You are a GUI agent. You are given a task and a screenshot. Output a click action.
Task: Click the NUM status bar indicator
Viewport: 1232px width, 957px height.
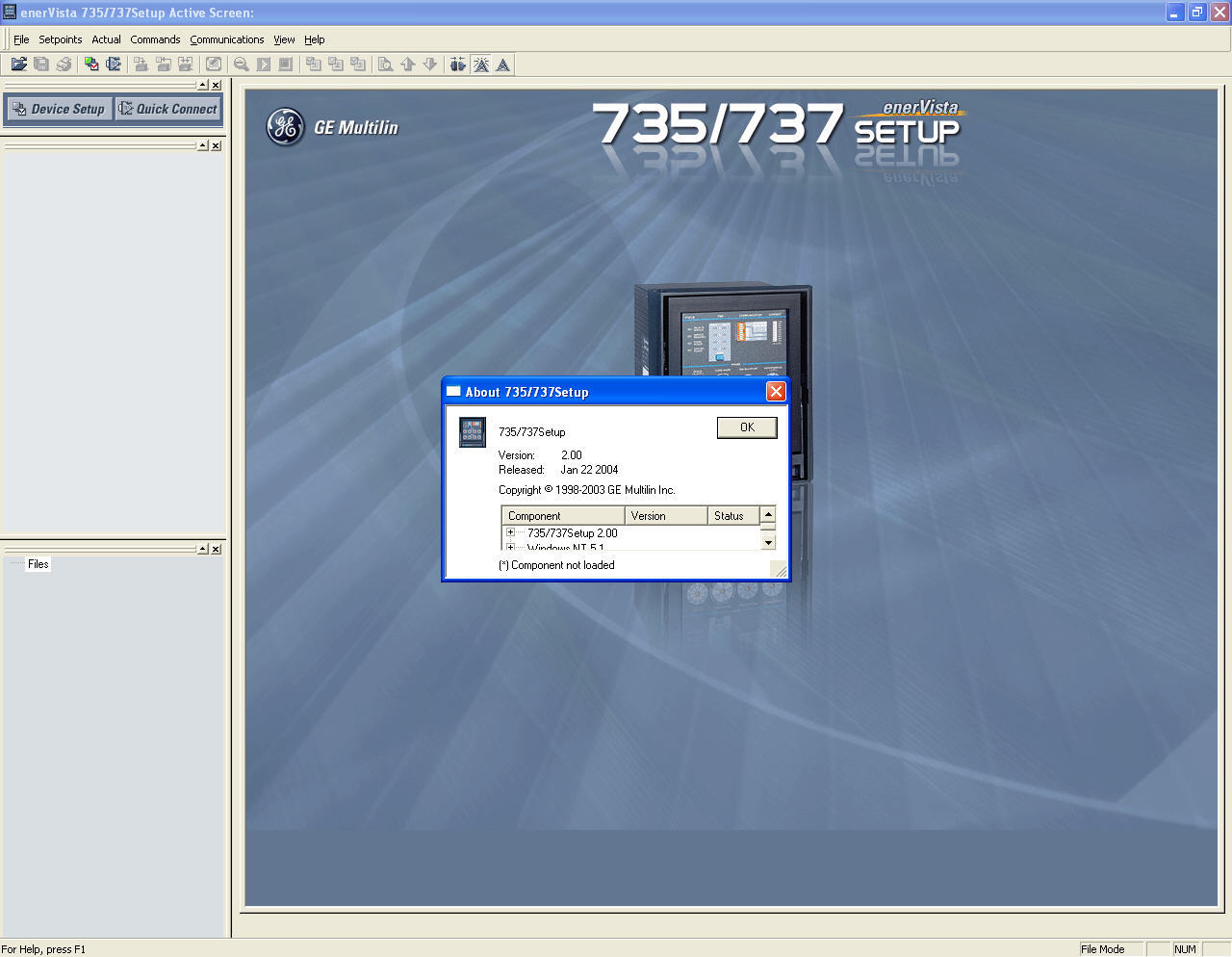point(1185,949)
